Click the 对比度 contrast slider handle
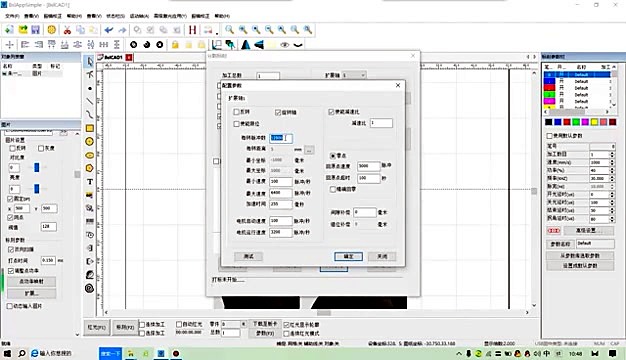The width and height of the screenshot is (626, 360). coord(36,167)
